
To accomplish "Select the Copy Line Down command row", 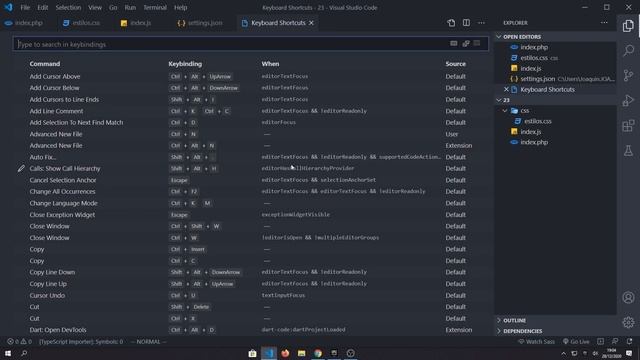I will 251,272.
